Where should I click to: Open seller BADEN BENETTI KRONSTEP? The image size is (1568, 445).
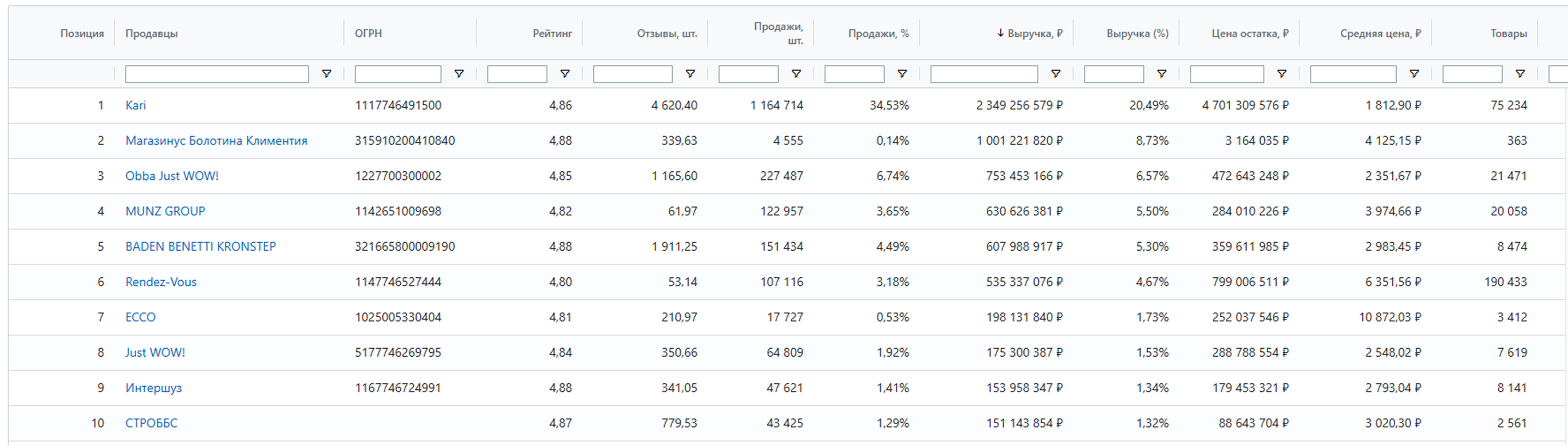[x=200, y=246]
